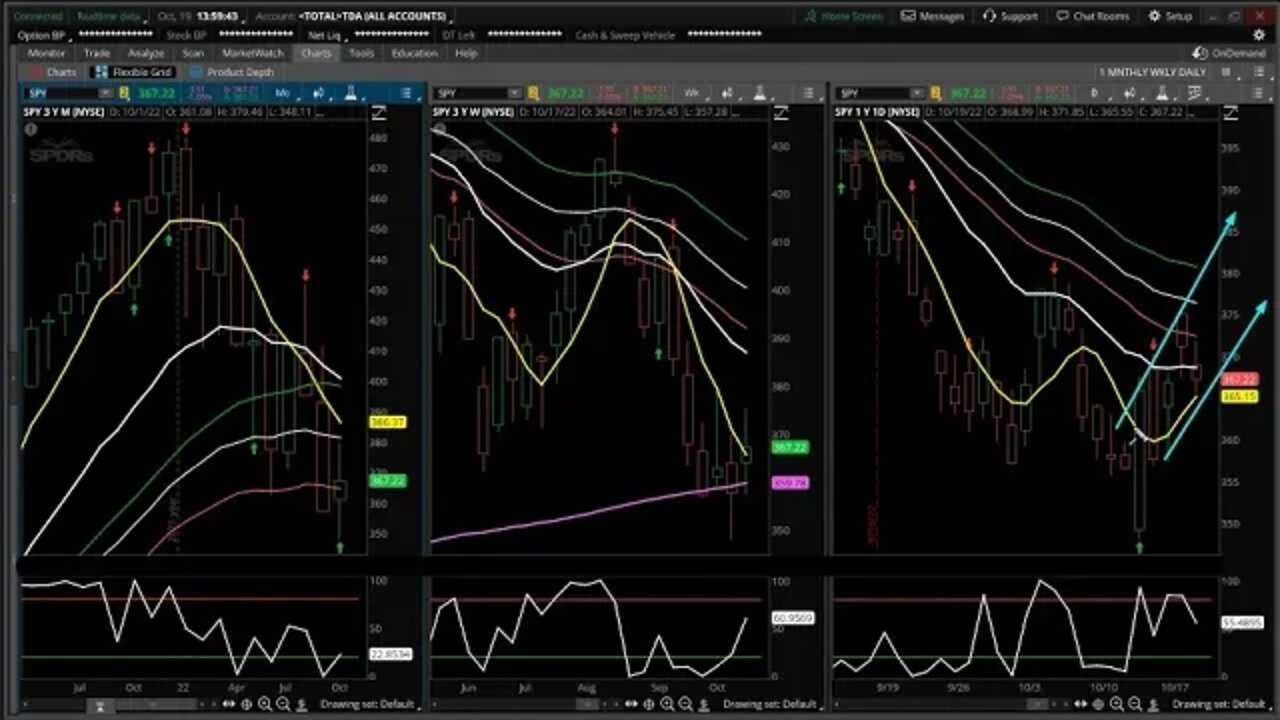Image resolution: width=1280 pixels, height=720 pixels.
Task: Switch to the Trade tab
Action: pyautogui.click(x=97, y=53)
